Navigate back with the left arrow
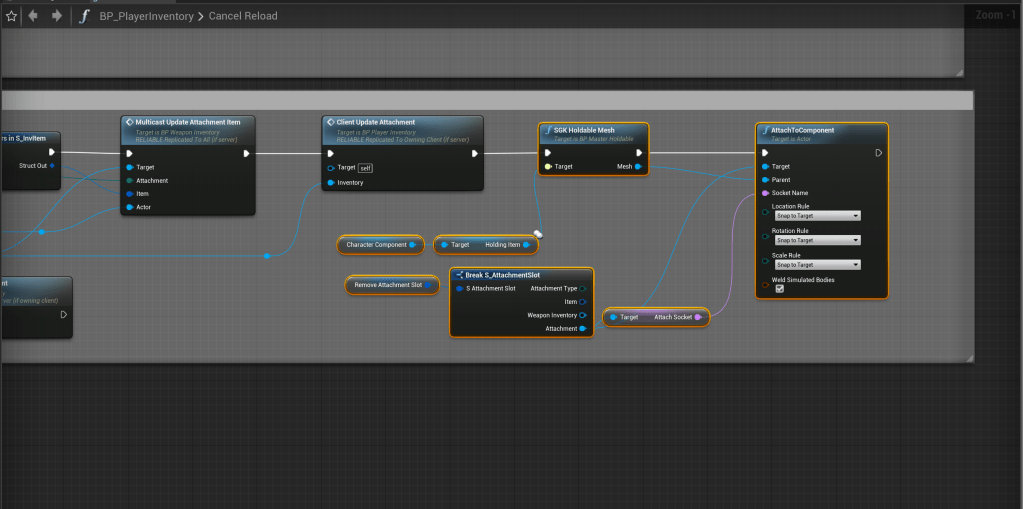The image size is (1023, 509). (33, 16)
